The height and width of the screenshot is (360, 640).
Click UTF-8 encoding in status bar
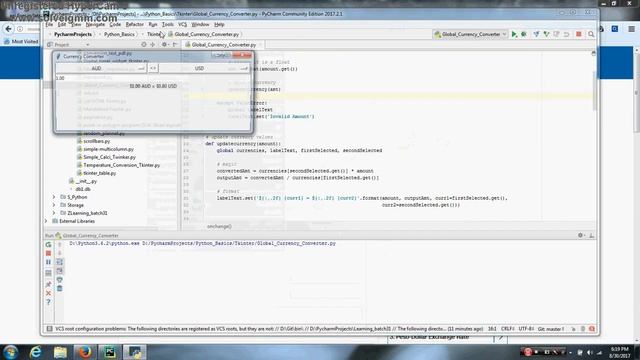point(526,329)
